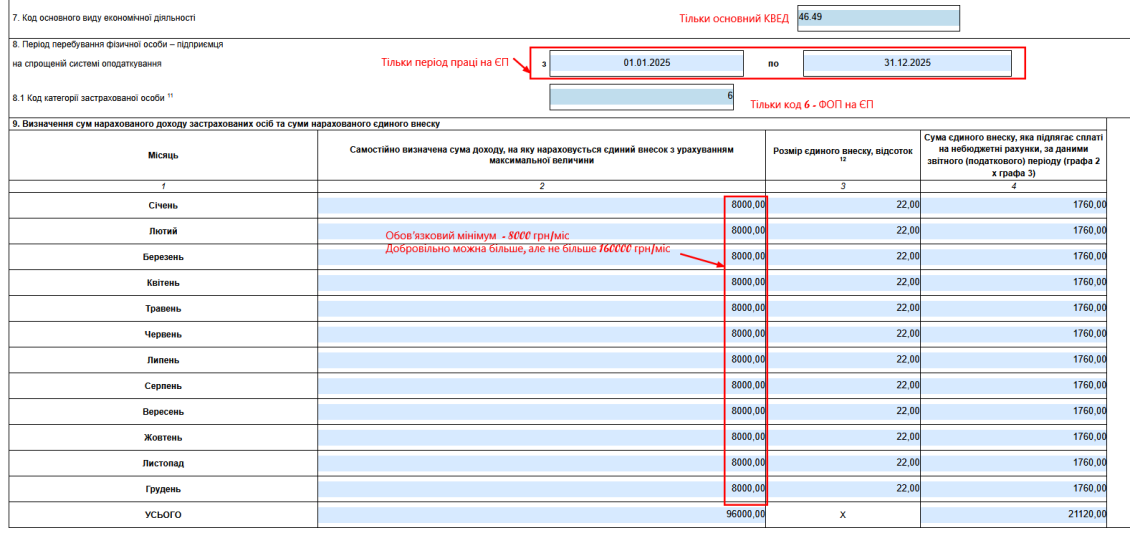Viewport: 1131px width, 534px height.
Task: Click the Січень income amount field
Action: pyautogui.click(x=542, y=206)
